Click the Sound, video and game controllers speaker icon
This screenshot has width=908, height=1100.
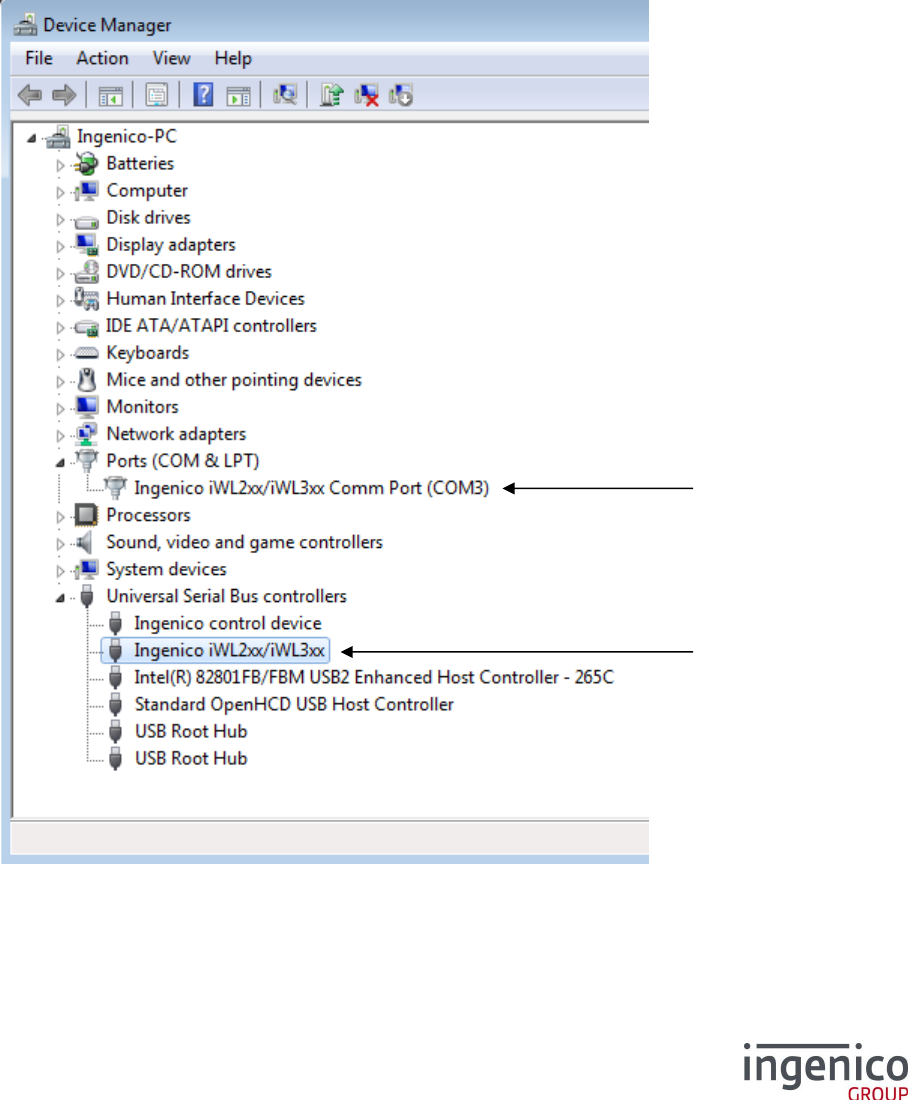[84, 542]
